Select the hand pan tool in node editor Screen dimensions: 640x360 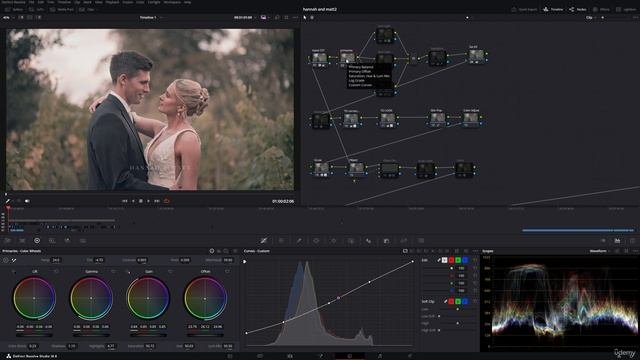(x=312, y=18)
